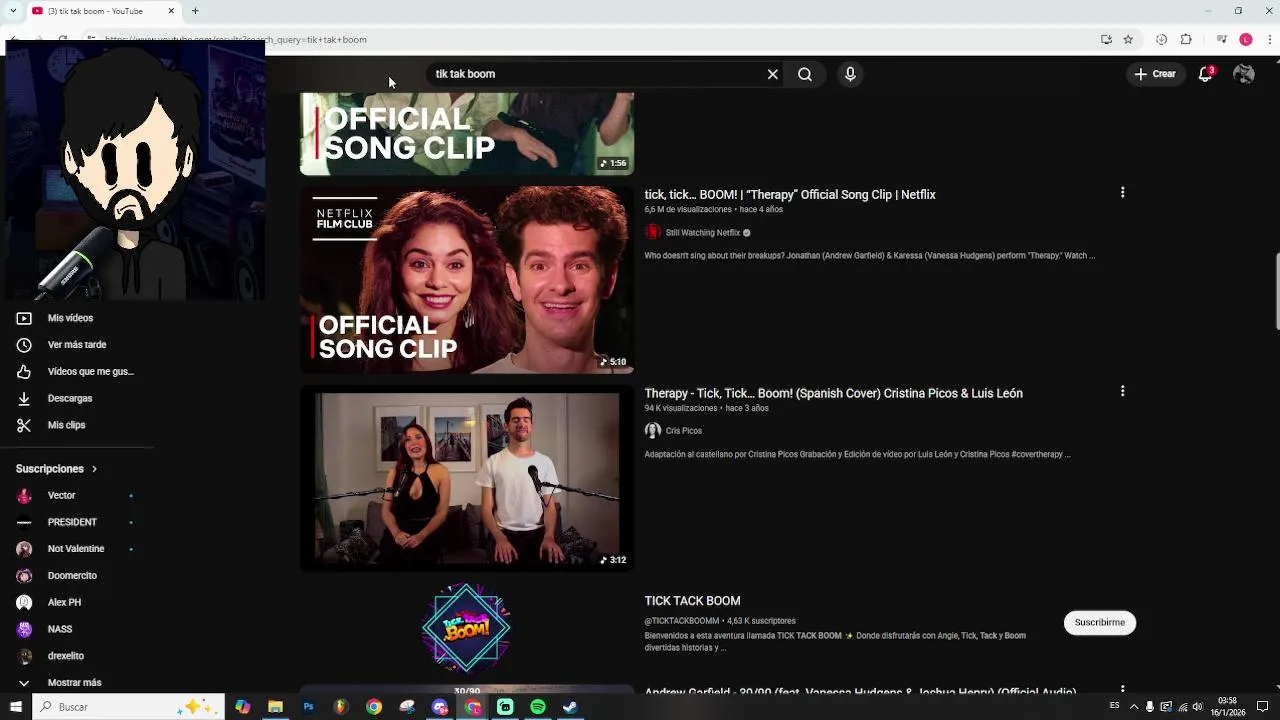
Task: Expand the Suscripciones section chevron
Action: point(95,469)
